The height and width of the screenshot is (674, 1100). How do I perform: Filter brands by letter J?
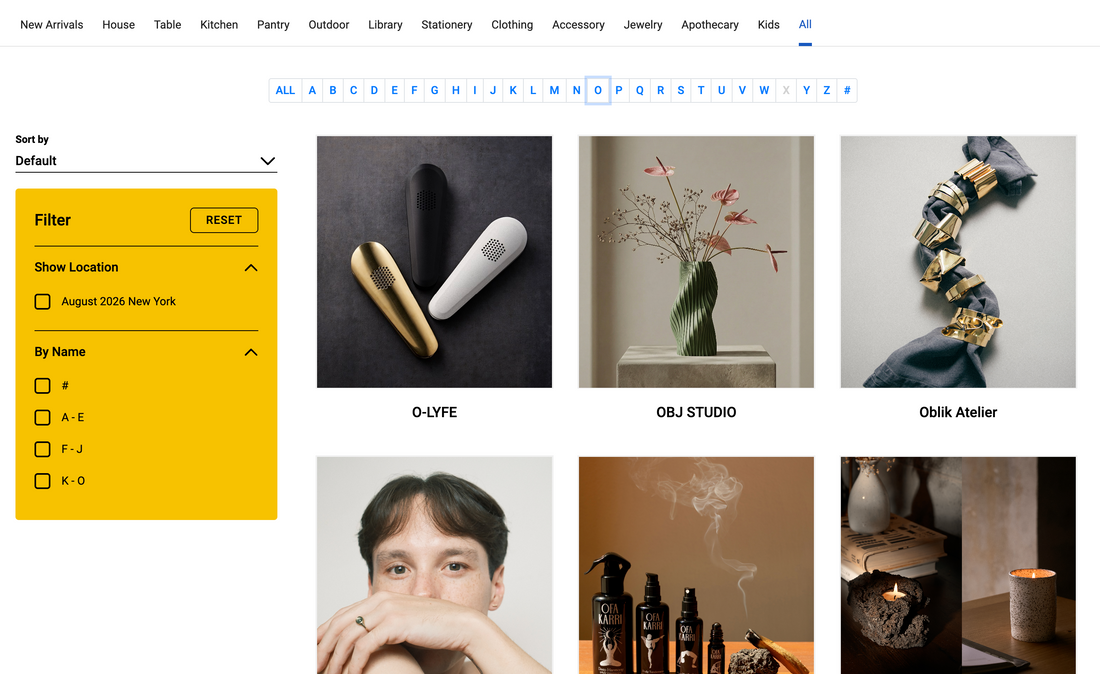492,90
